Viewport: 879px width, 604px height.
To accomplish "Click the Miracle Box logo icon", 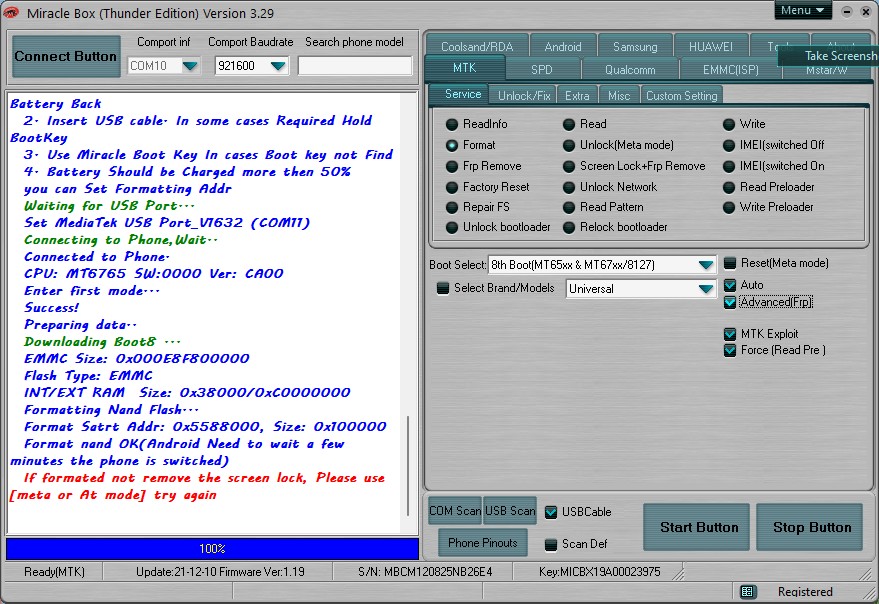I will [11, 12].
